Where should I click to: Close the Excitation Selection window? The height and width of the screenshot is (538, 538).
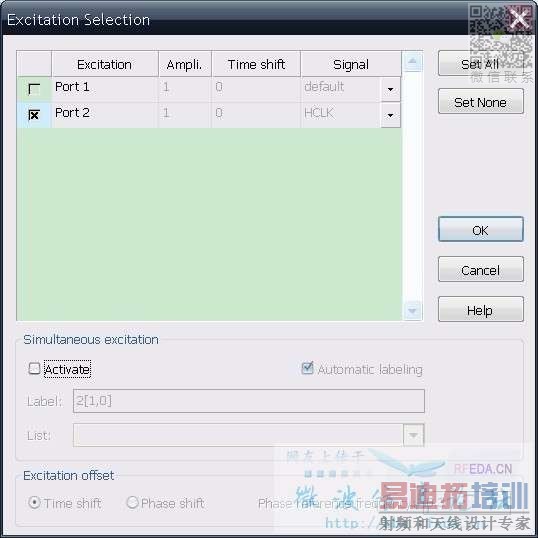[x=520, y=19]
